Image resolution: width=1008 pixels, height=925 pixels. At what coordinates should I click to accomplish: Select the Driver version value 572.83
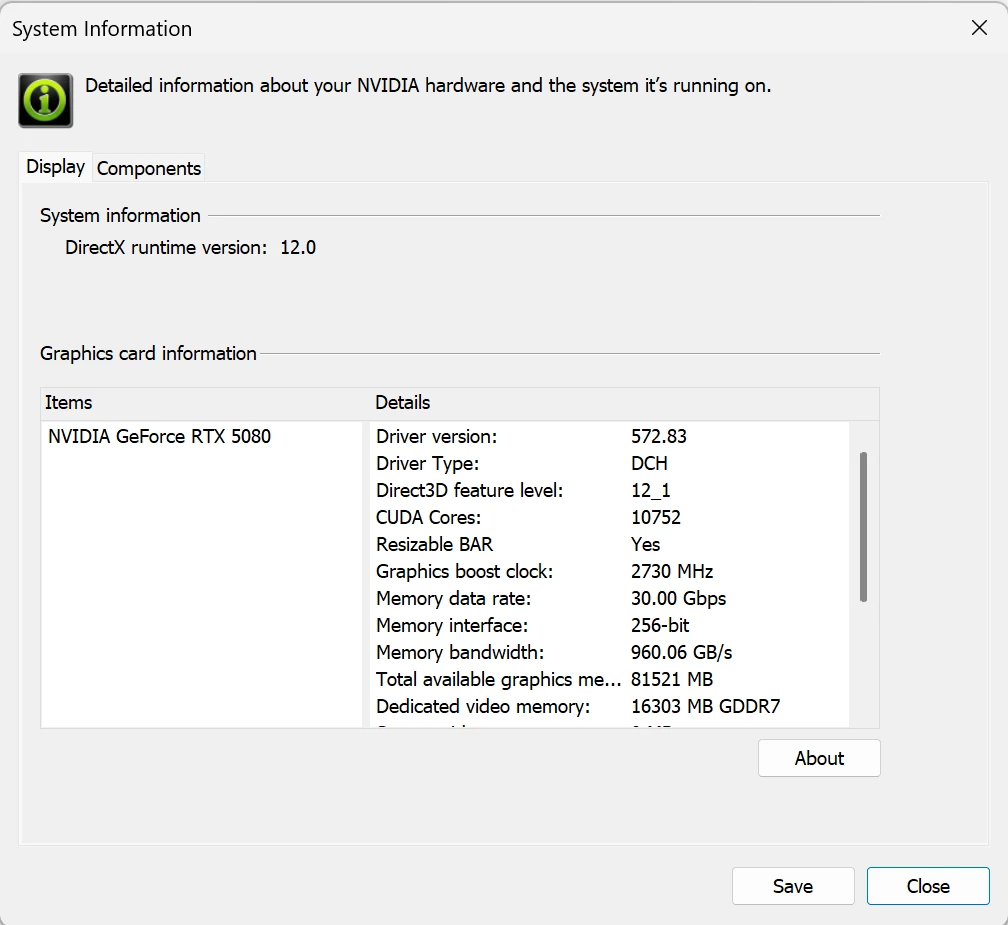(x=659, y=436)
